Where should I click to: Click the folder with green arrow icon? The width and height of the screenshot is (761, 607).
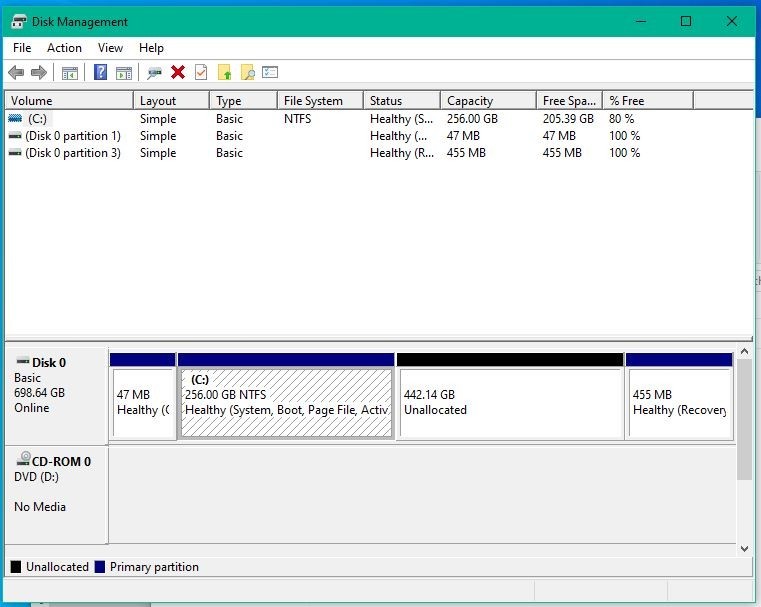(x=224, y=72)
